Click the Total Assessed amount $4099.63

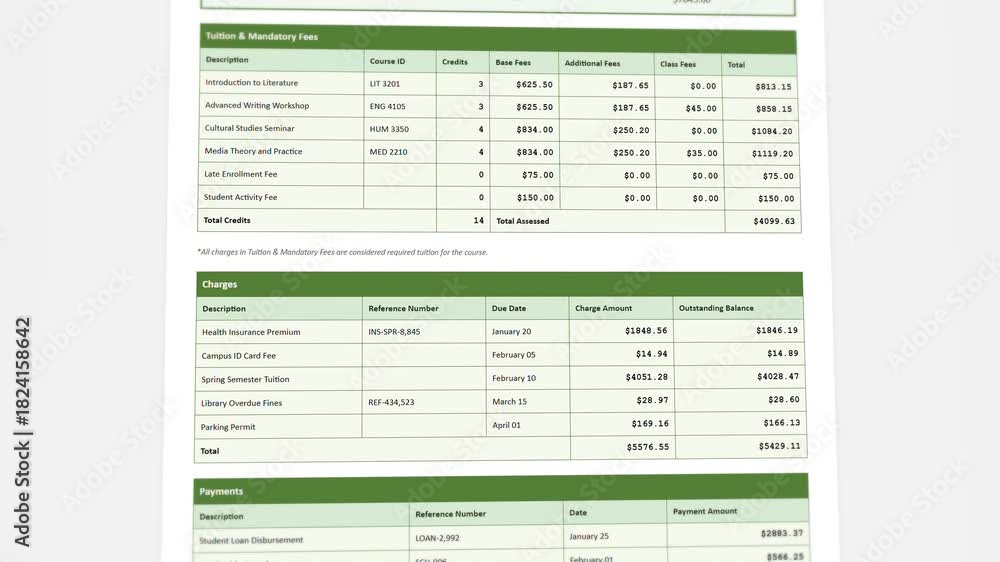[x=774, y=221]
